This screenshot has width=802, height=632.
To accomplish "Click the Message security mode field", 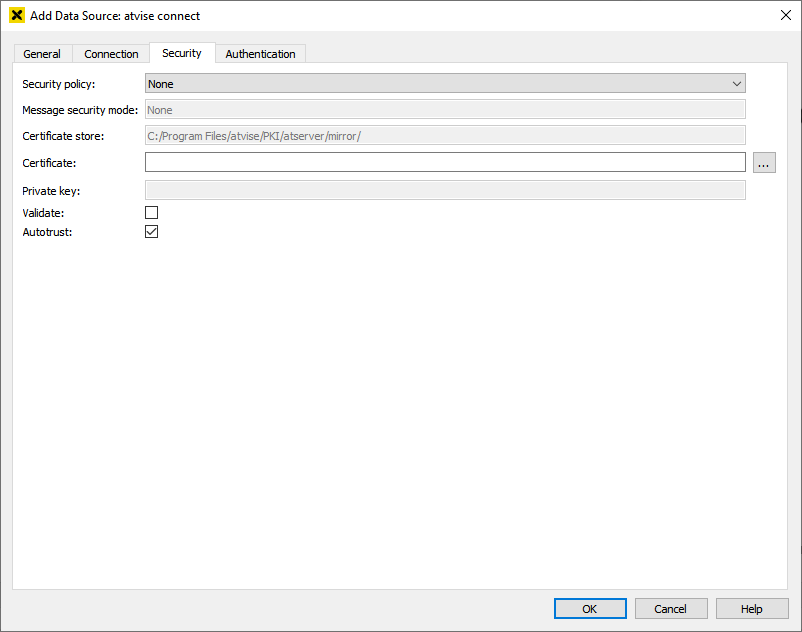I will click(x=445, y=110).
